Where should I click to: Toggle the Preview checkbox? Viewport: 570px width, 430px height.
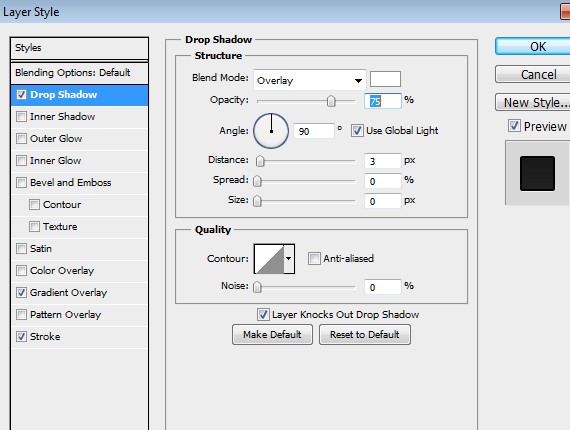tap(514, 126)
